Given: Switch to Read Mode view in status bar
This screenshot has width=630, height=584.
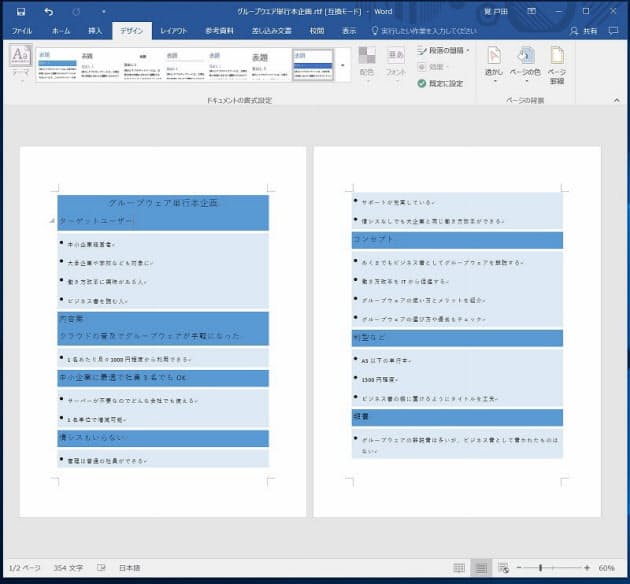Looking at the screenshot, I should tap(459, 568).
